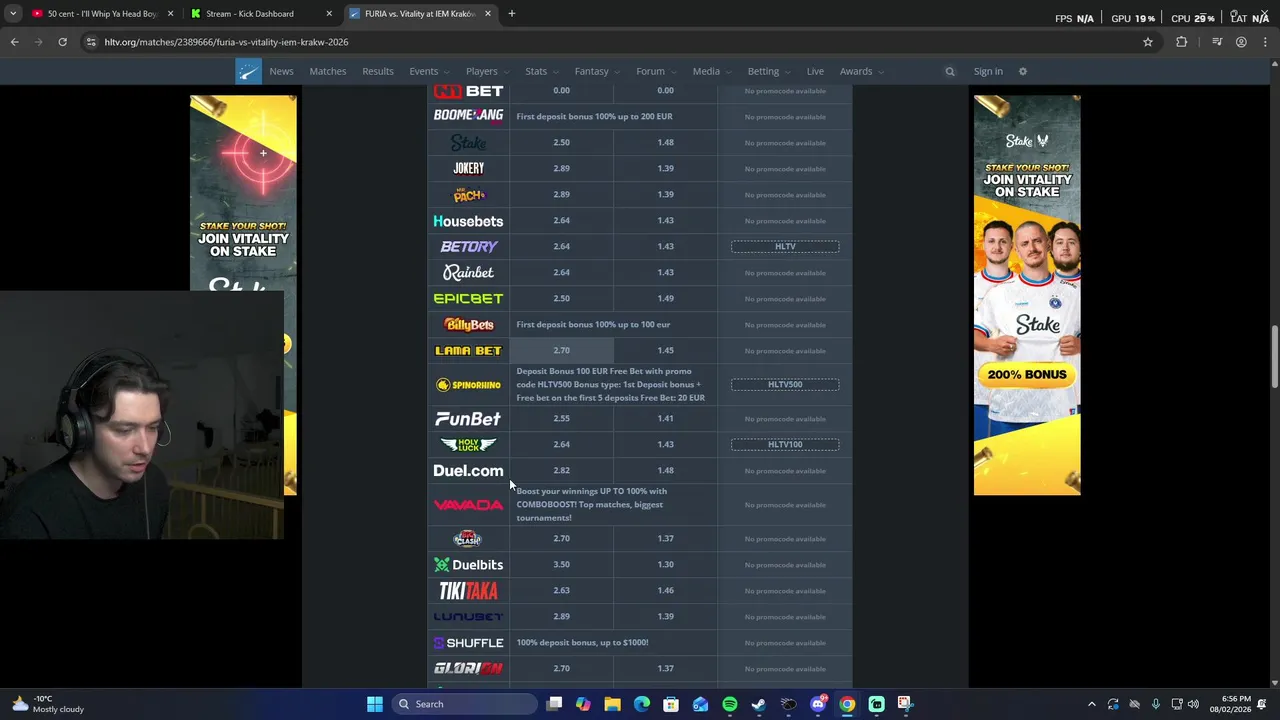
Task: Click Lama Bet odds 2.70
Action: [562, 351]
